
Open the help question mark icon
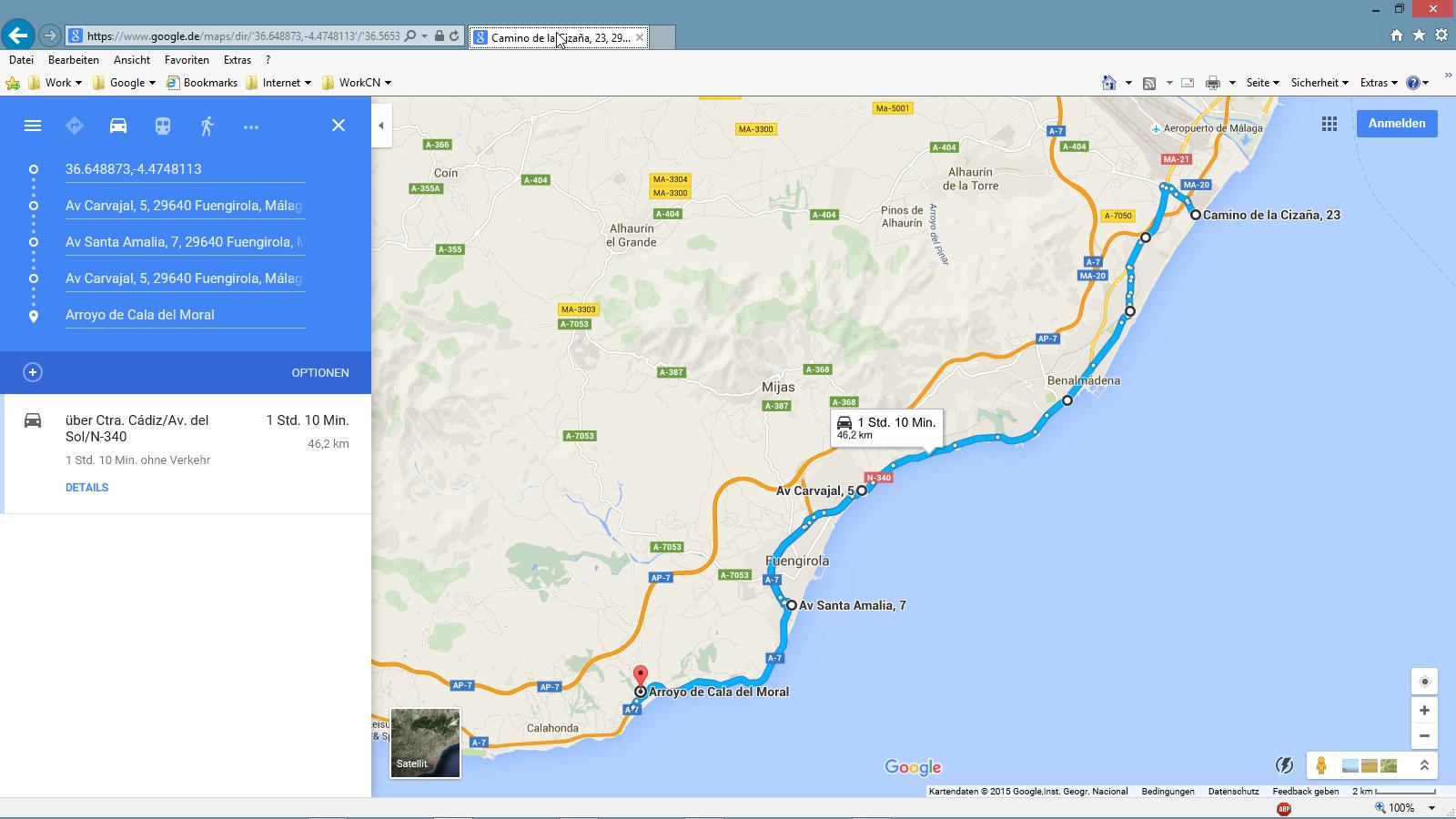[x=1412, y=83]
